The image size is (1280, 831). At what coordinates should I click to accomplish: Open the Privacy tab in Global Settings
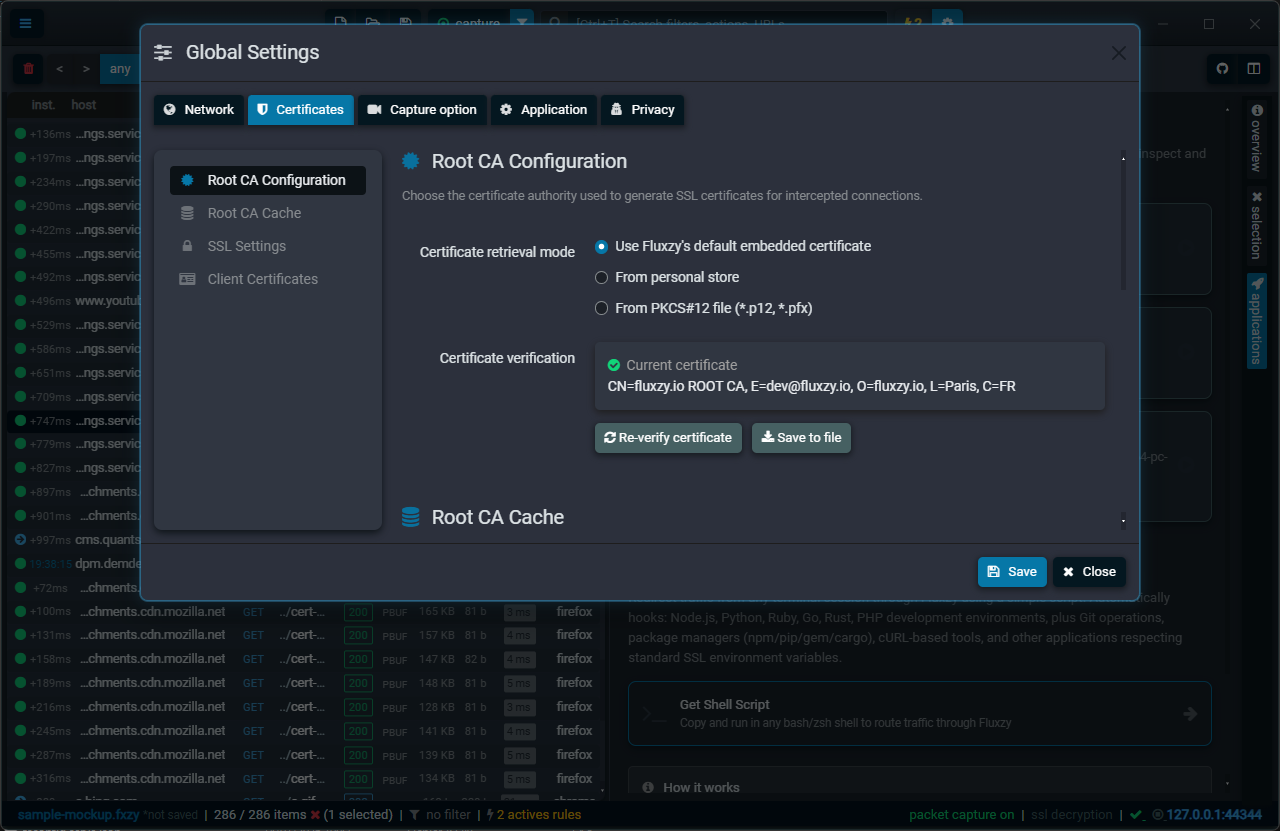(x=642, y=110)
